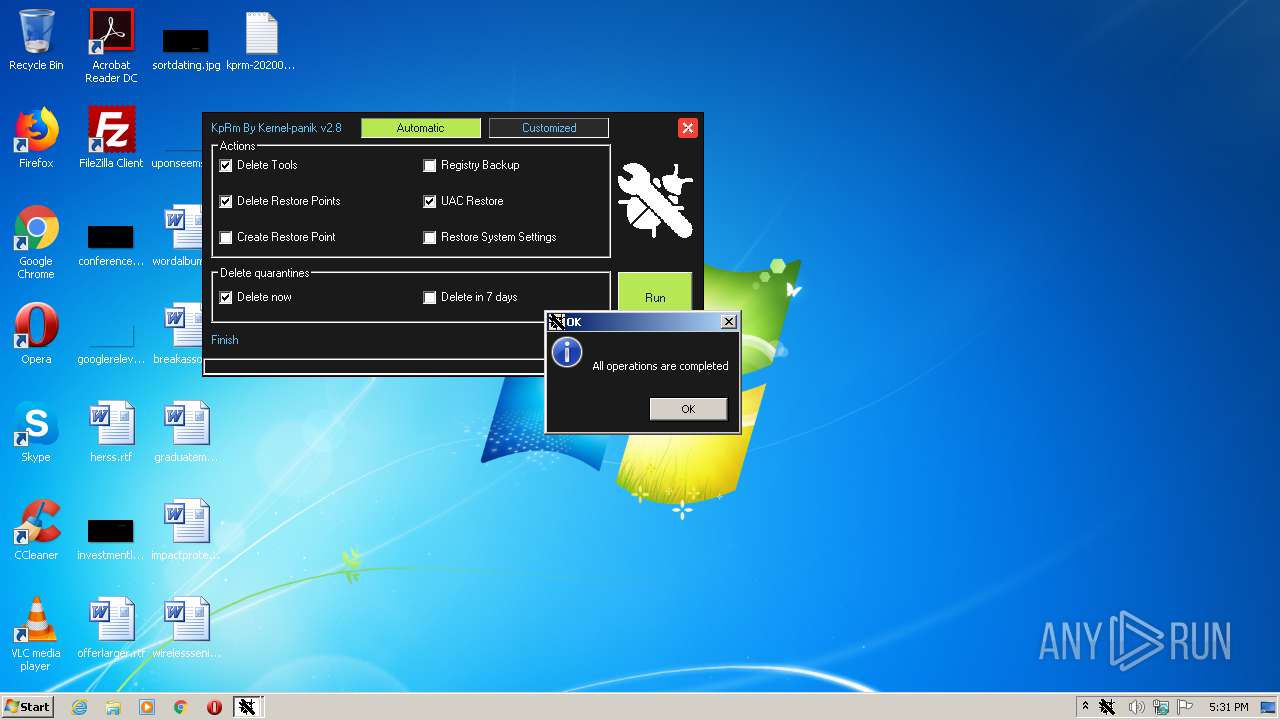Image resolution: width=1280 pixels, height=720 pixels.
Task: Enable Restore System Settings checkbox
Action: click(x=430, y=237)
